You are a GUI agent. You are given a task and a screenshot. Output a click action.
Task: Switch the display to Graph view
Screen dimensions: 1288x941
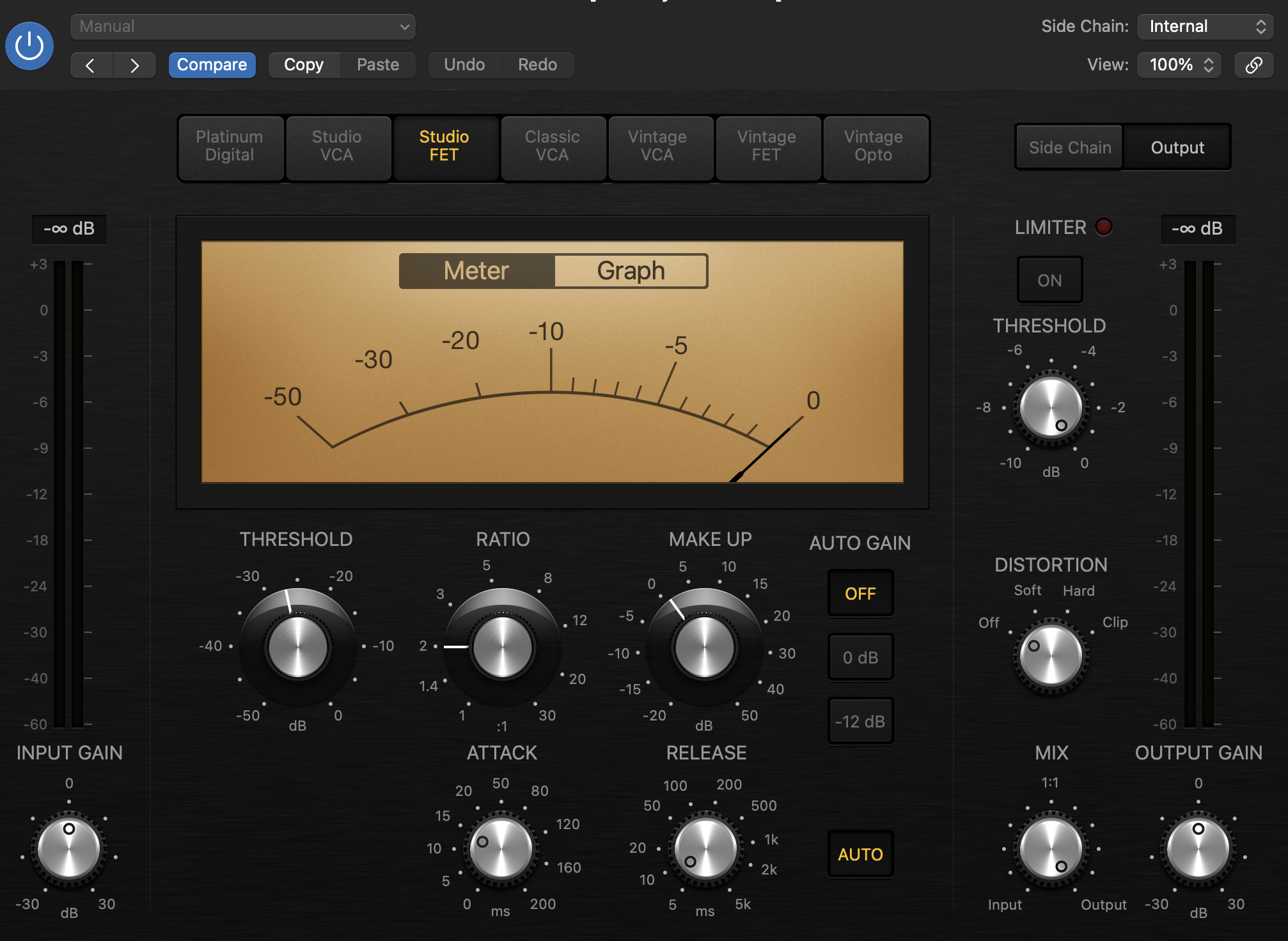[631, 271]
